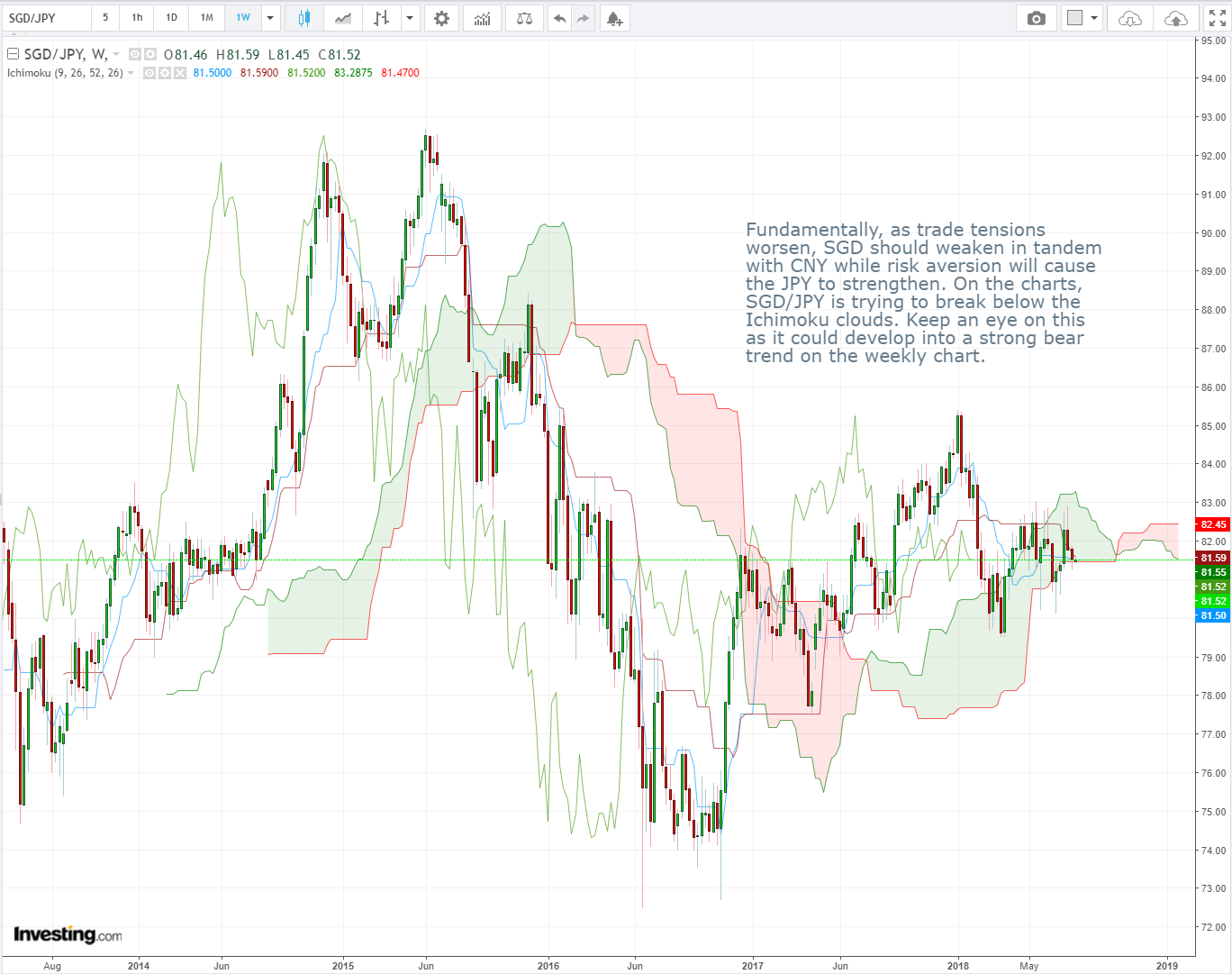Select the 1D timeframe
This screenshot has height=974, width=1232.
170,18
